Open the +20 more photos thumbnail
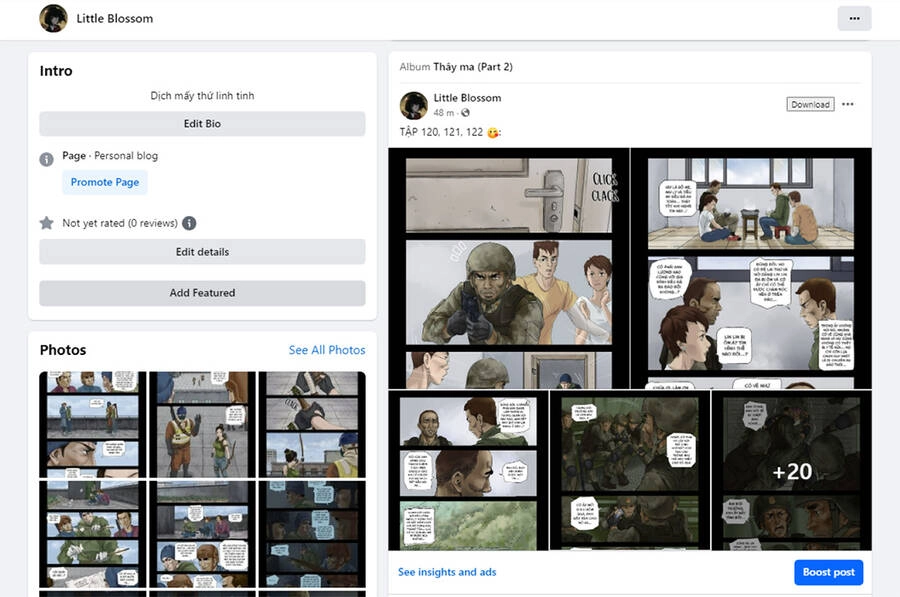The image size is (900, 597). pos(792,470)
